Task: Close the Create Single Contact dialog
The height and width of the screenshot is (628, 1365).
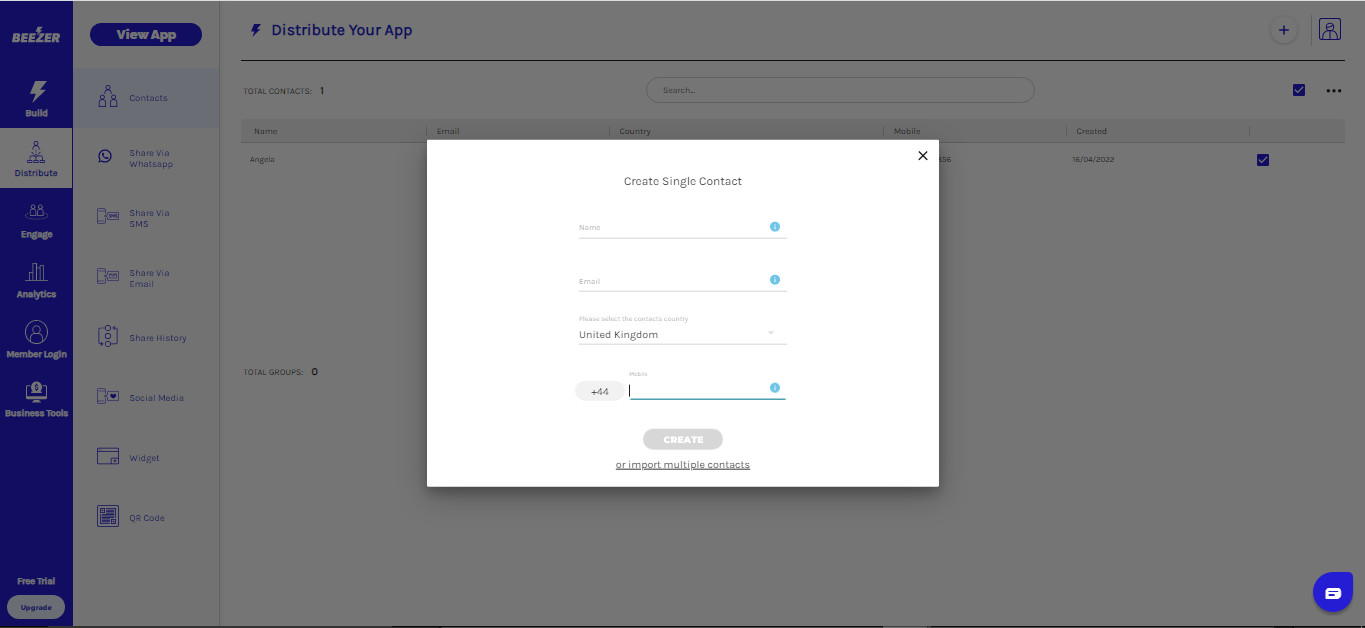Action: [x=922, y=156]
